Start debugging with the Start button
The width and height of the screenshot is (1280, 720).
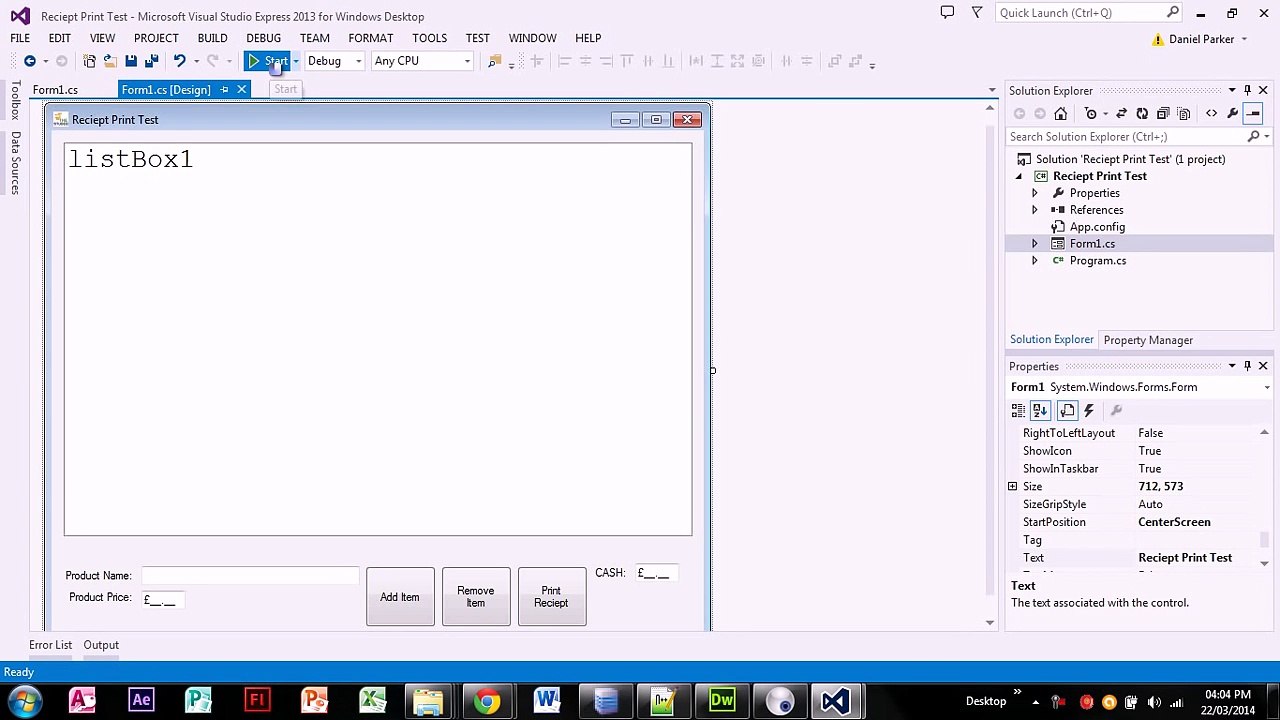tap(269, 61)
